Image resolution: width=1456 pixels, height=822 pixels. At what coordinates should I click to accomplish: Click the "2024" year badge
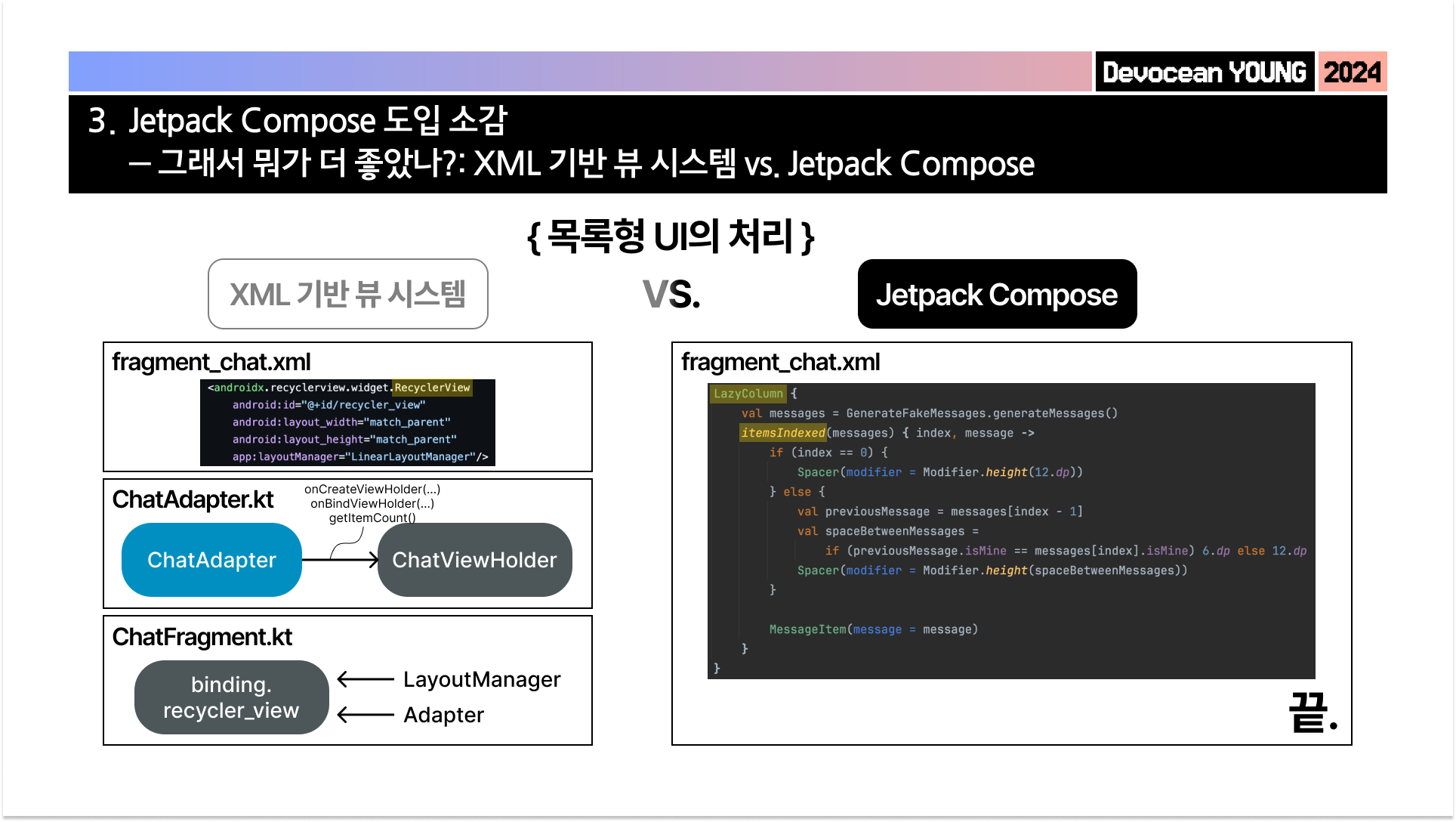click(1353, 72)
